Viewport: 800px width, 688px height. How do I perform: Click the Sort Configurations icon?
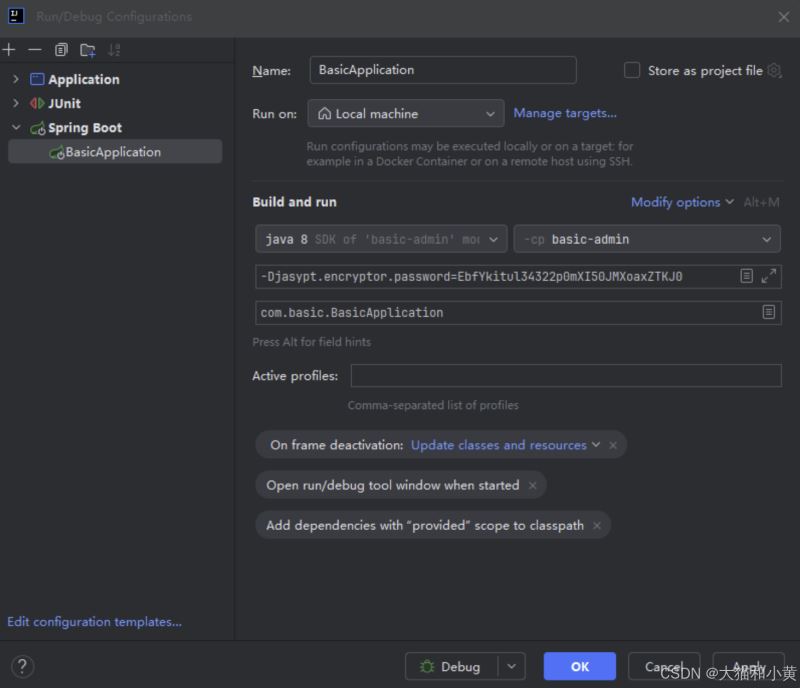[114, 50]
